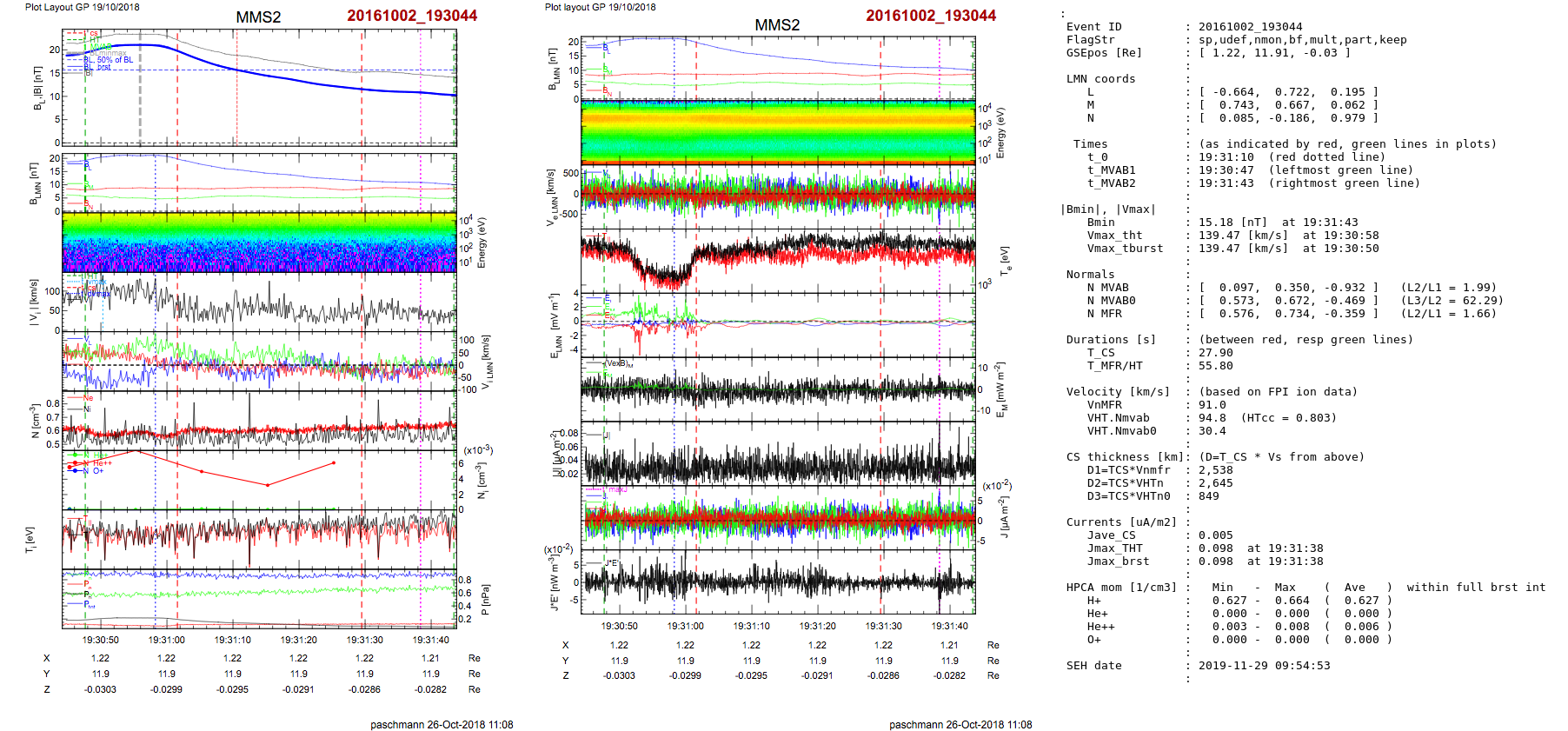Click the 19:31:40 time tick under right plot
This screenshot has height=731, width=1568.
point(949,626)
